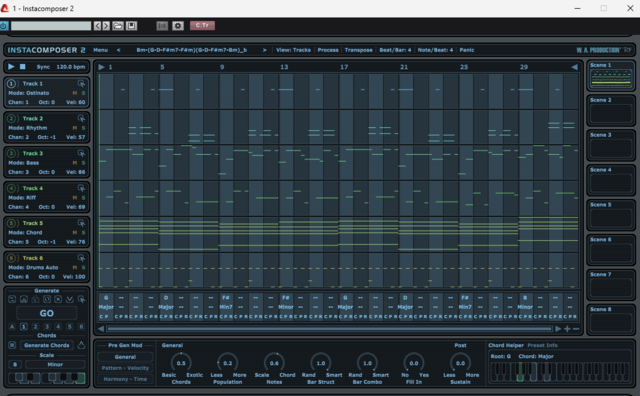Open Track 6 Mode: Drums Auto dropdown
Viewport: 640px width, 396px height.
(33, 267)
